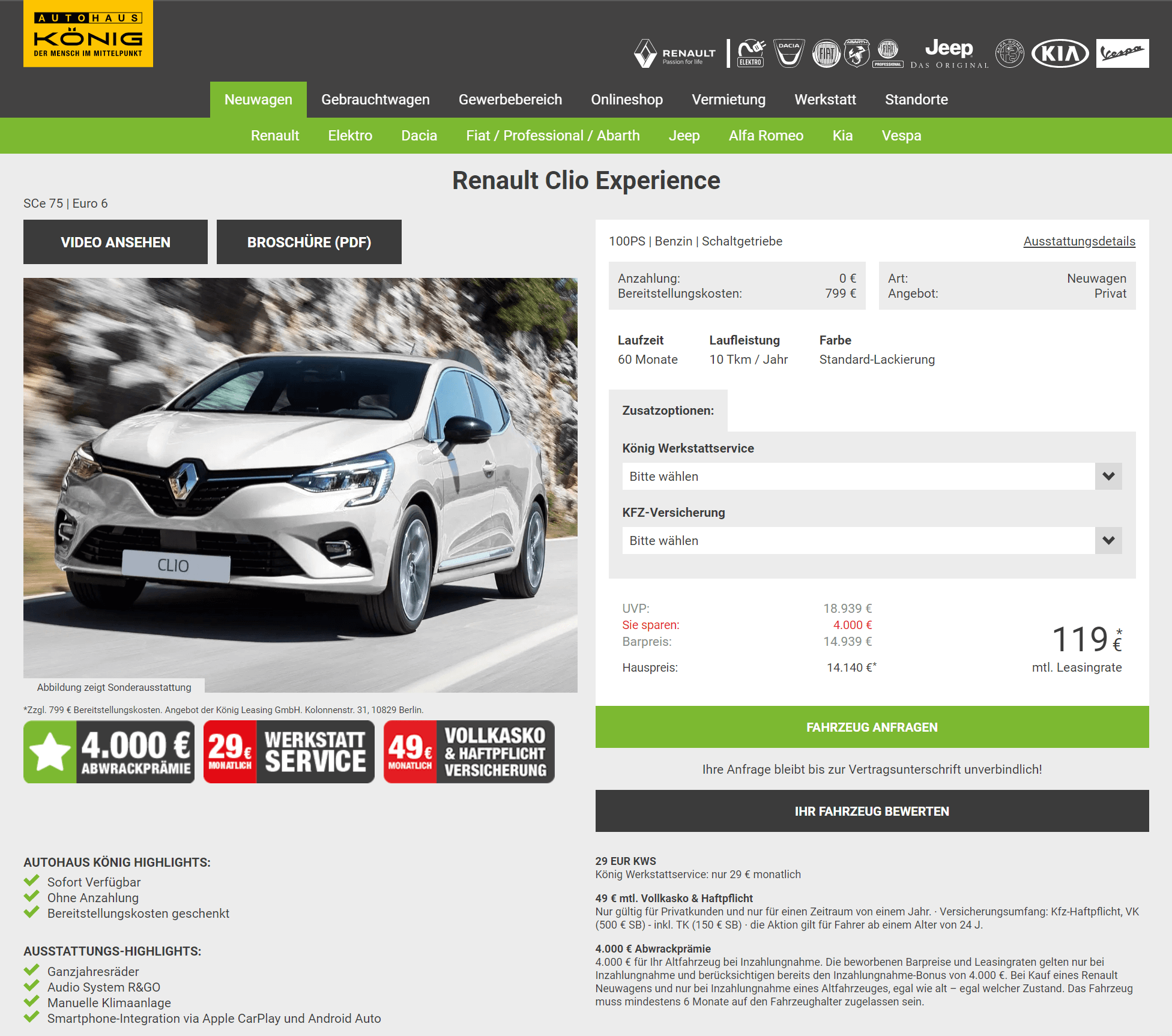Open the Gewerbebereich menu item
Screen dimensions: 1172x1036
(x=510, y=100)
